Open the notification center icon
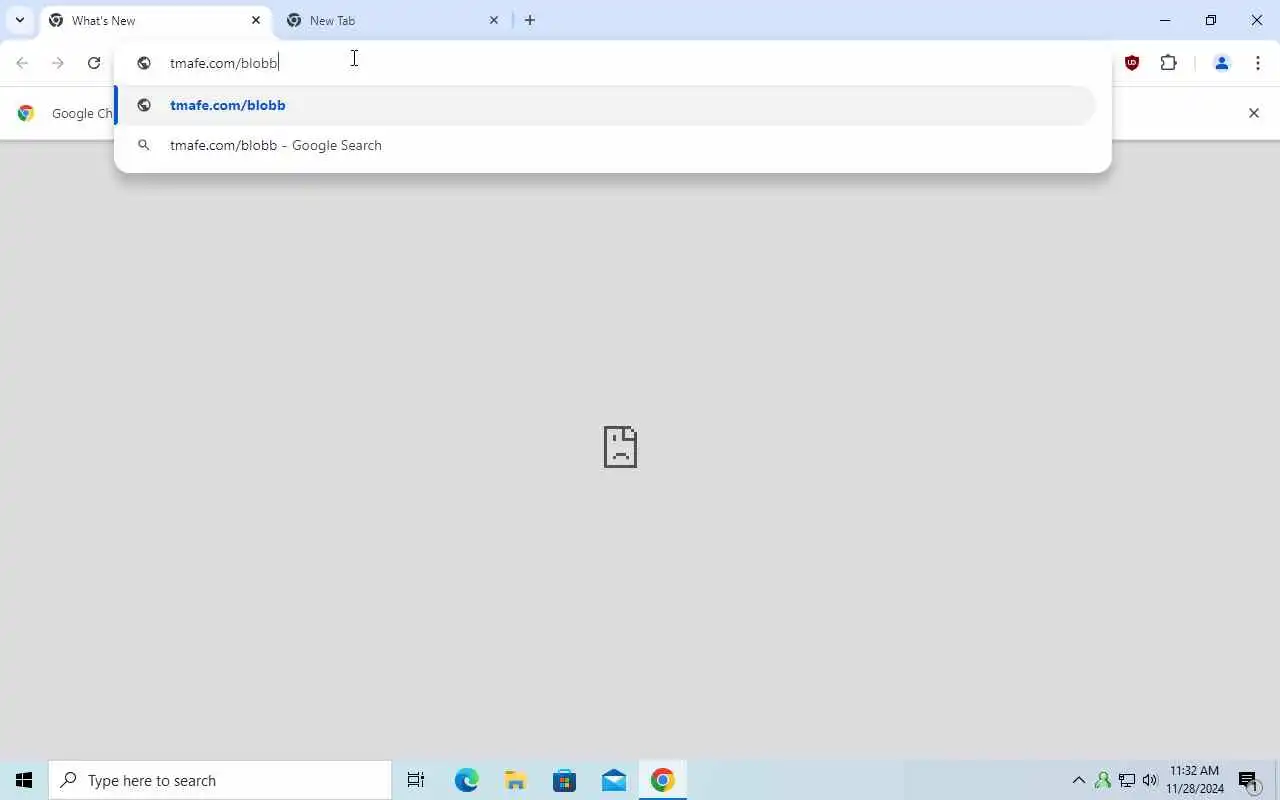1280x800 pixels. click(1248, 780)
